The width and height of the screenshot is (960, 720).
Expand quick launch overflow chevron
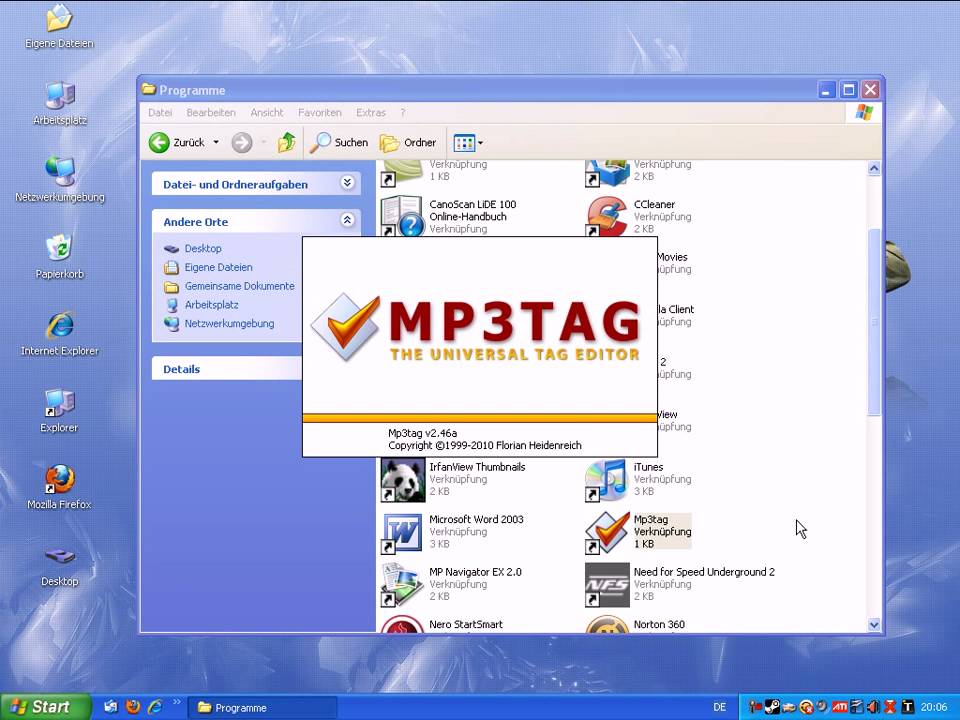[177, 702]
